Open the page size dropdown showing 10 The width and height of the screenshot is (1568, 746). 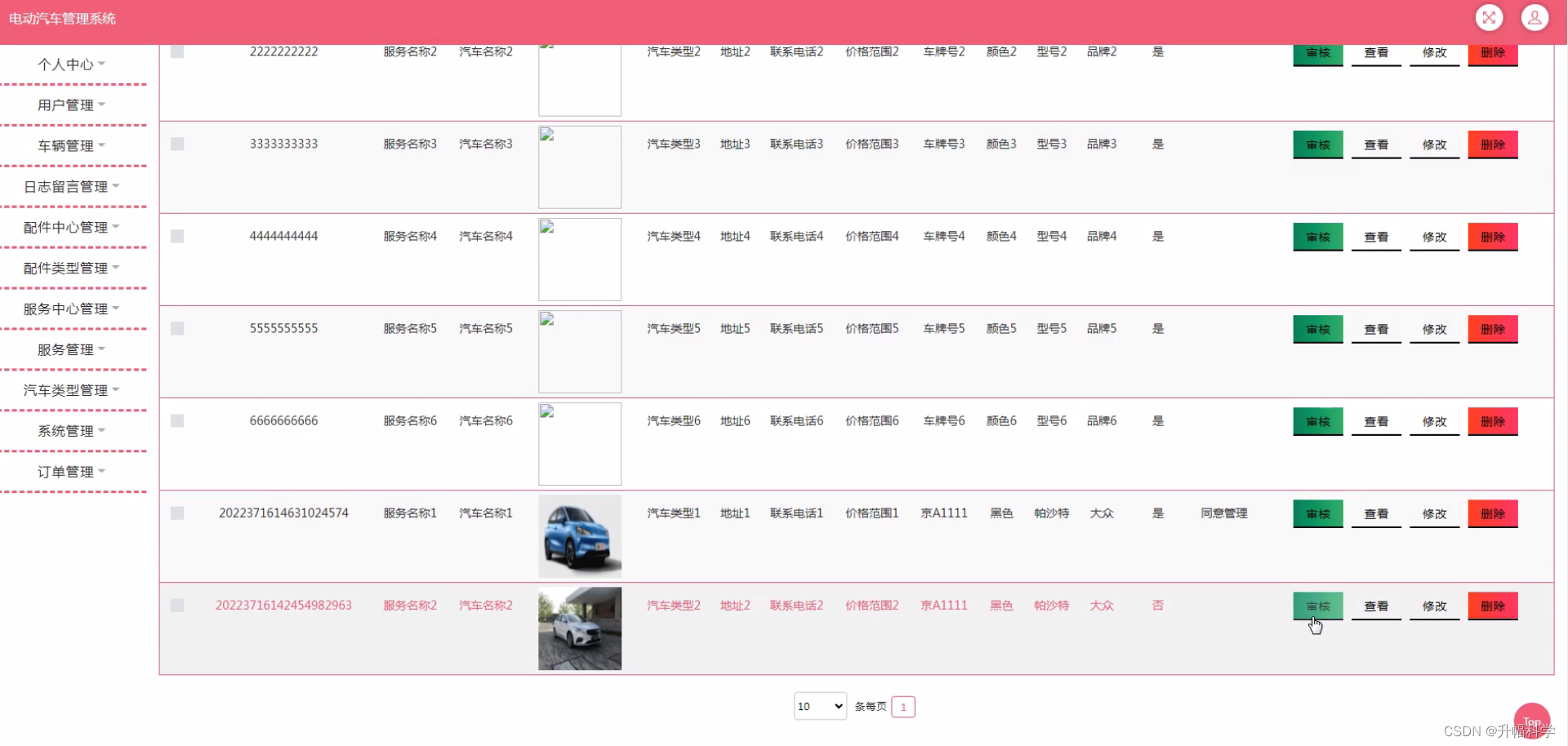(819, 706)
